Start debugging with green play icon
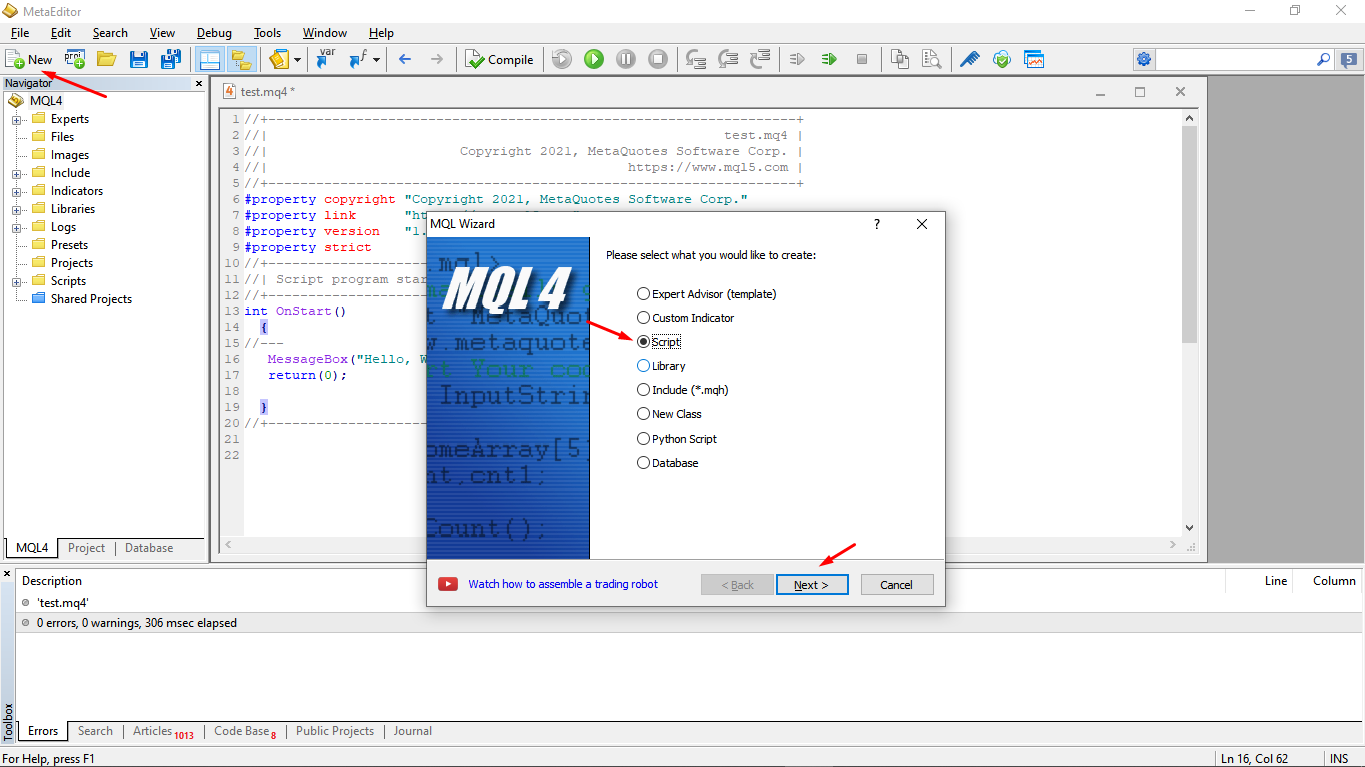 pos(594,60)
